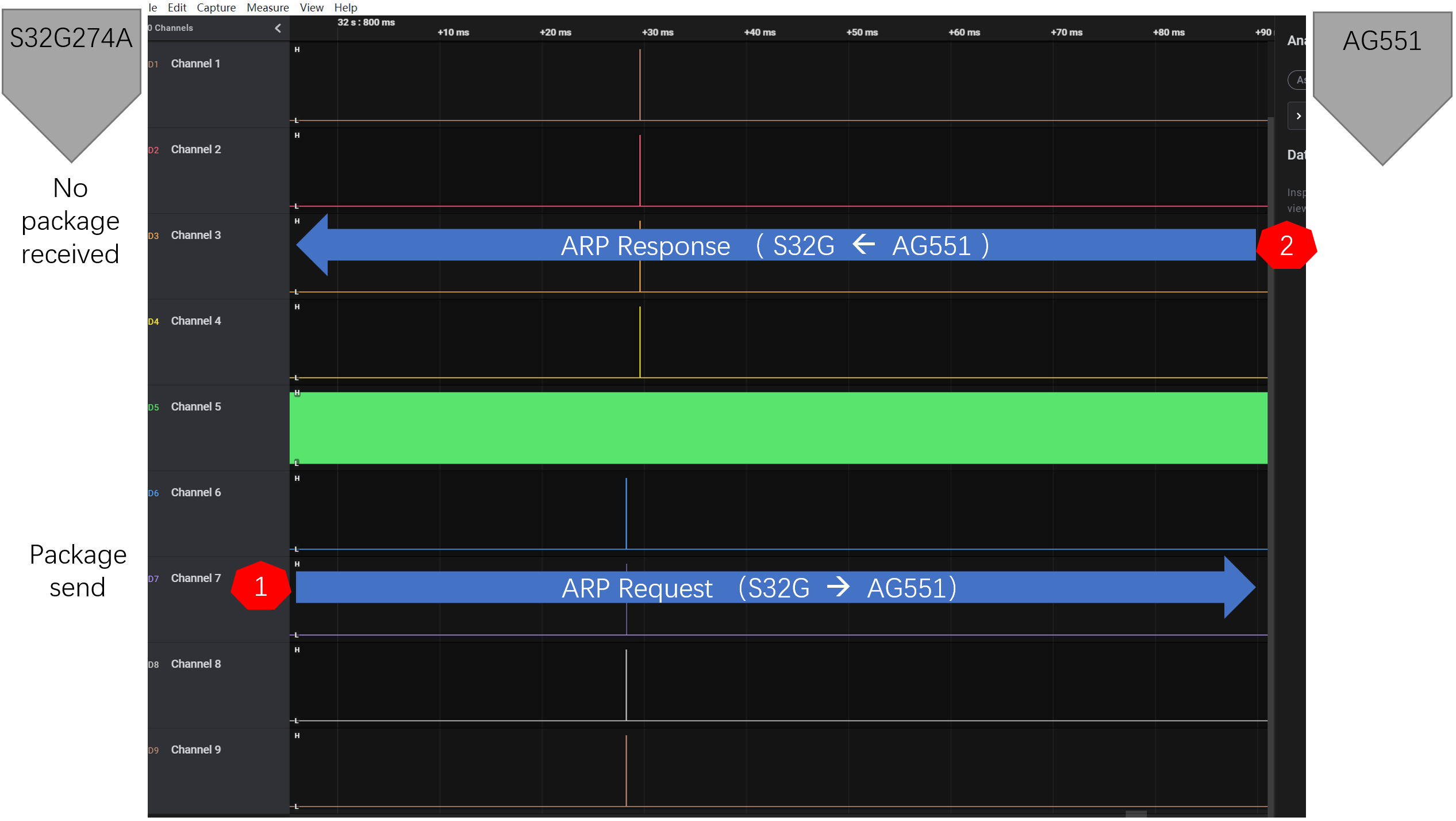
Task: Select the Channel 3 label
Action: point(195,235)
